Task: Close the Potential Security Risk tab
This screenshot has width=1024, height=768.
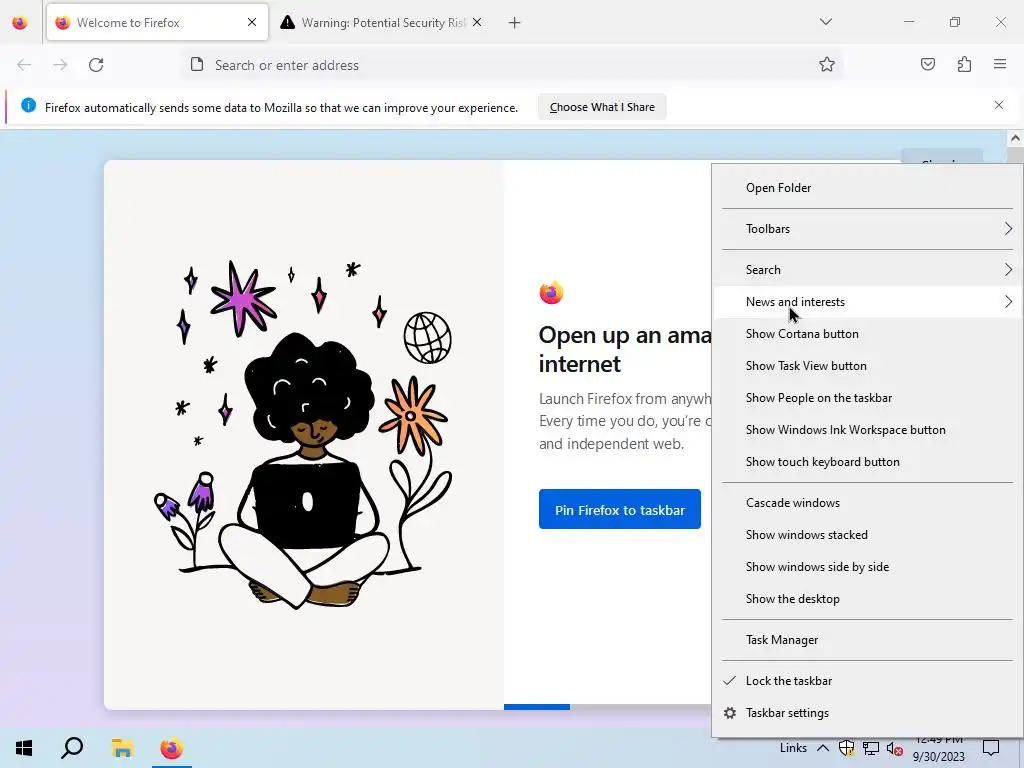Action: point(477,23)
